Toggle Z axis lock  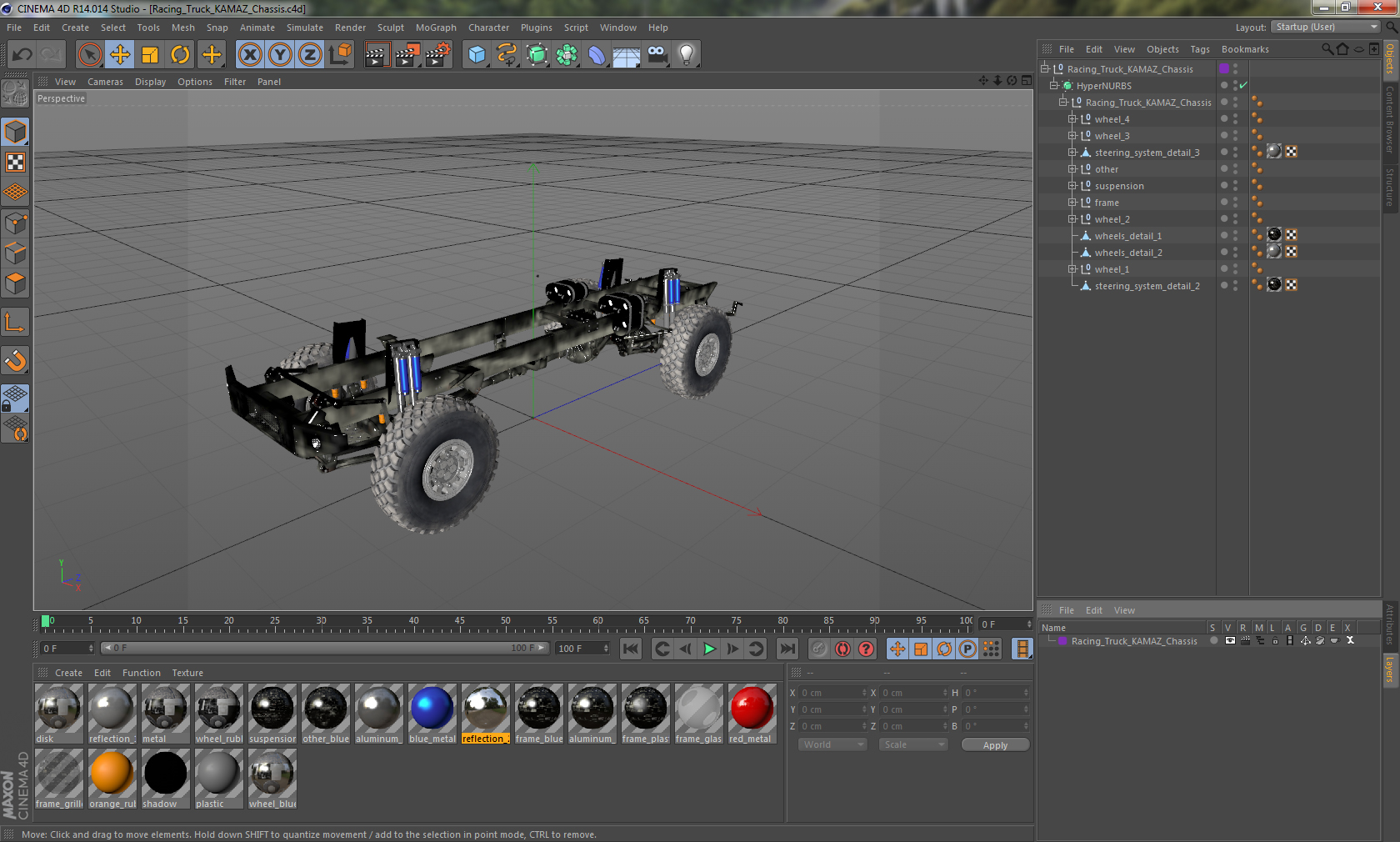(310, 55)
